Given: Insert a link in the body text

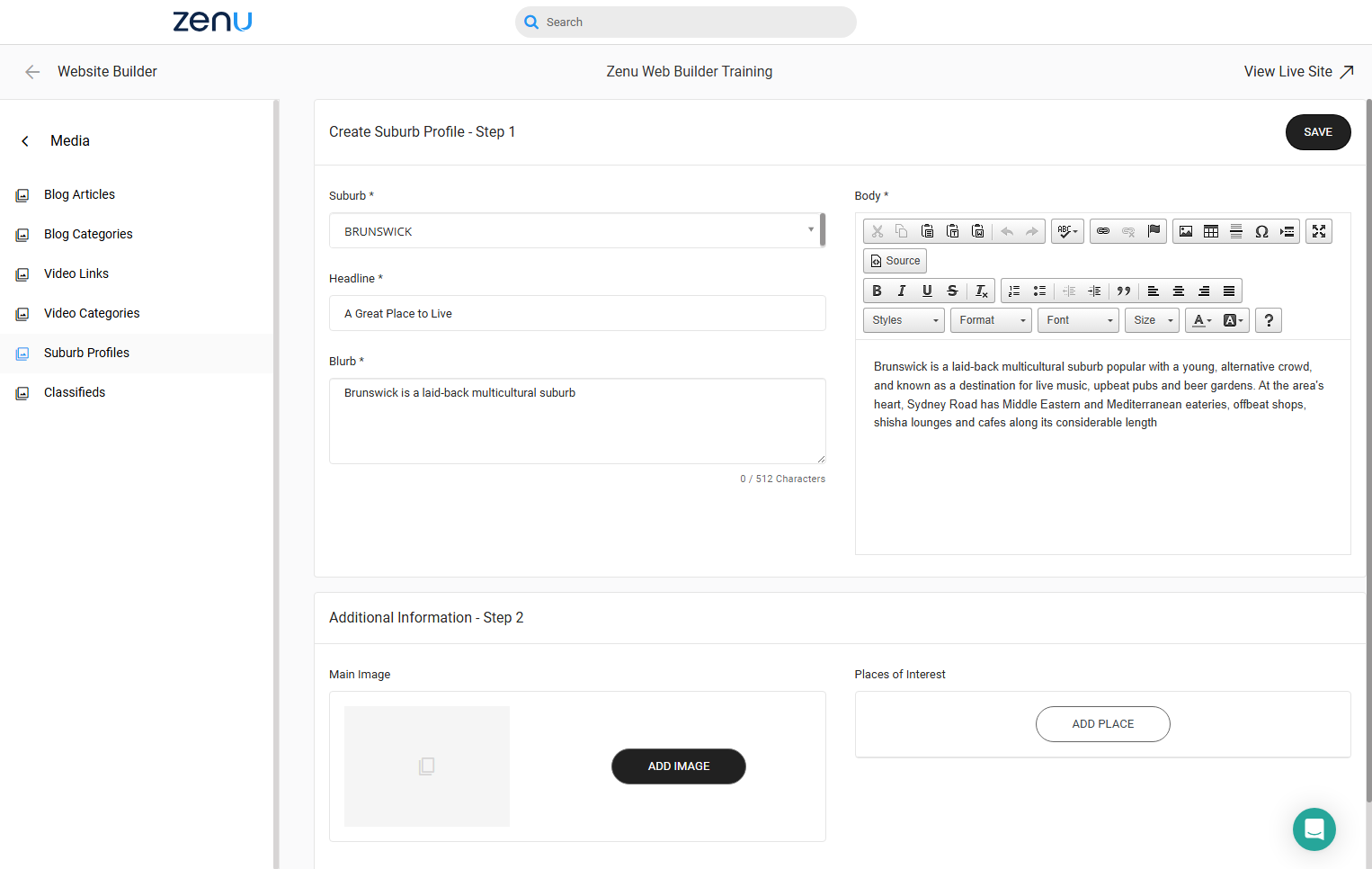Looking at the screenshot, I should click(x=1103, y=231).
